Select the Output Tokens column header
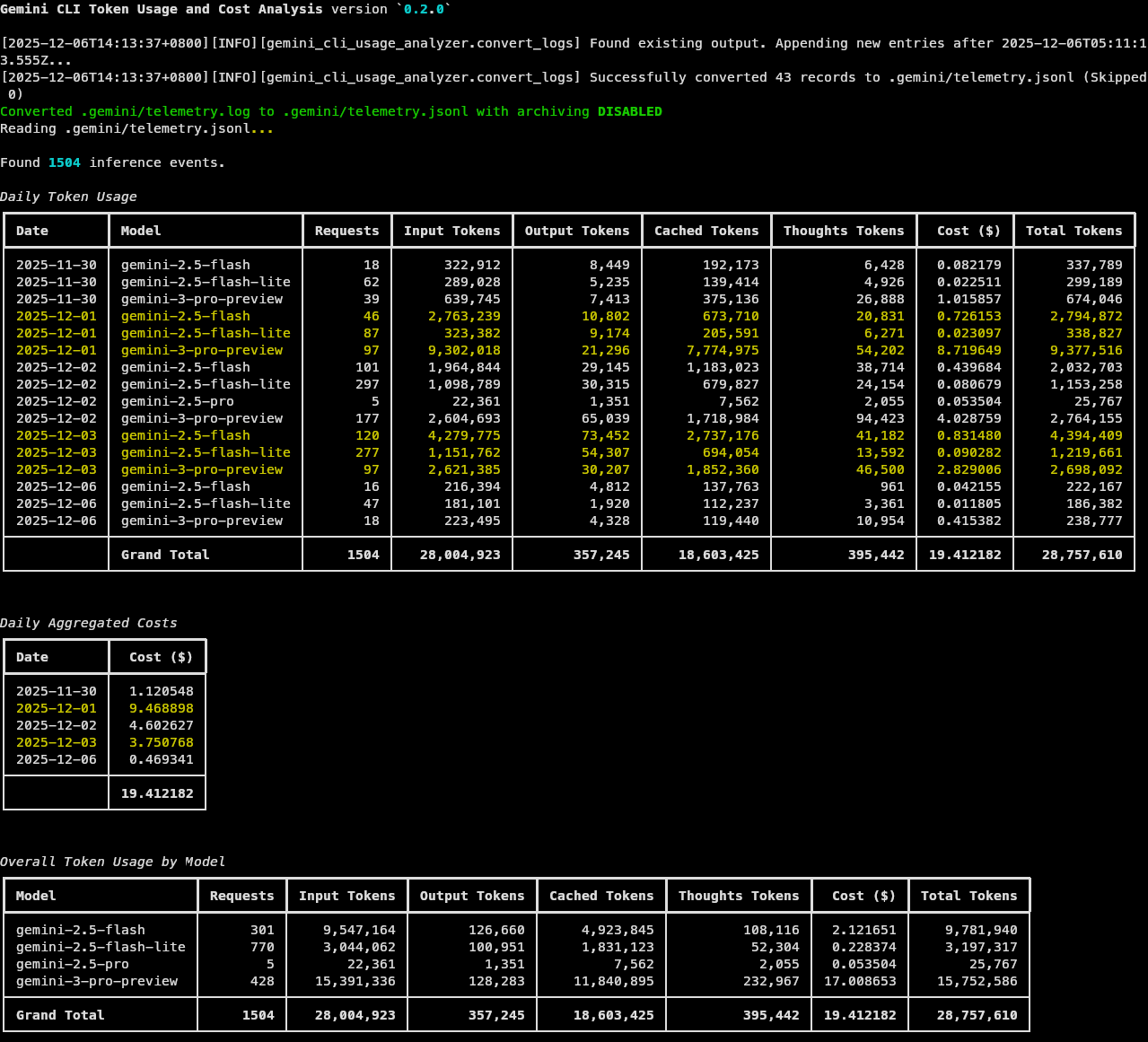Image resolution: width=1148 pixels, height=1042 pixels. click(577, 231)
